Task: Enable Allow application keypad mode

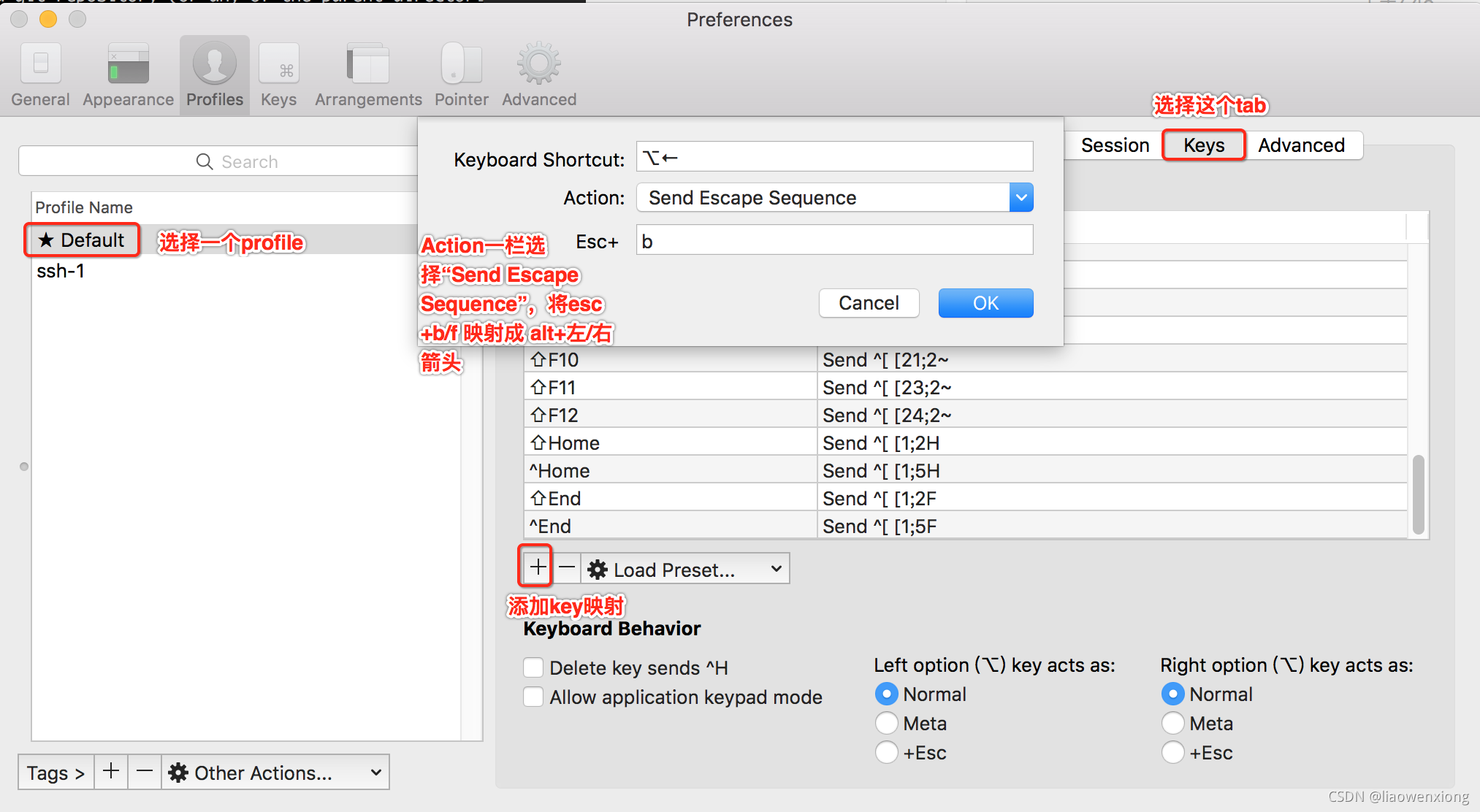Action: (533, 697)
